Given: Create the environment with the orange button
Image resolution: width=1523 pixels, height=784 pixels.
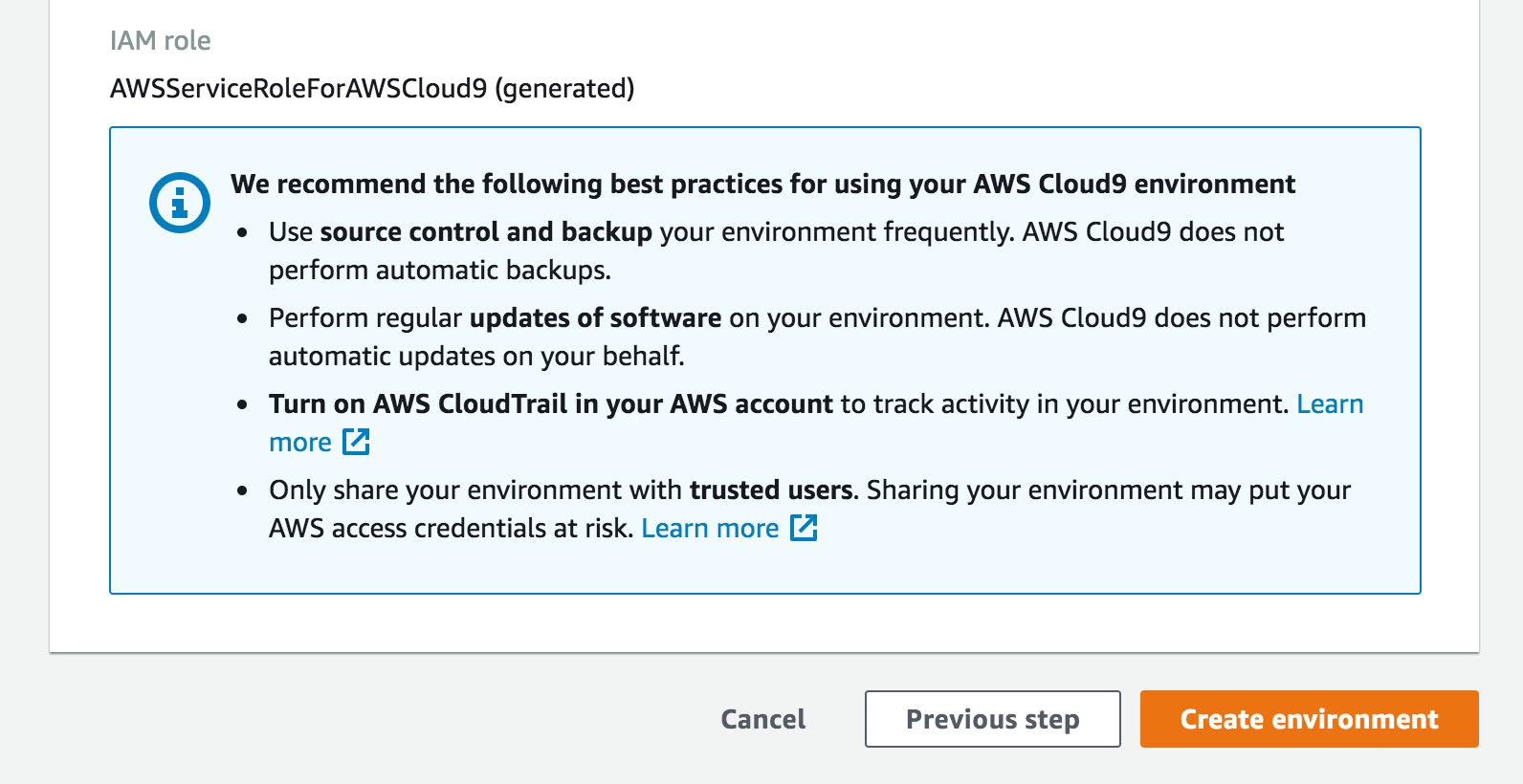Looking at the screenshot, I should pyautogui.click(x=1309, y=719).
